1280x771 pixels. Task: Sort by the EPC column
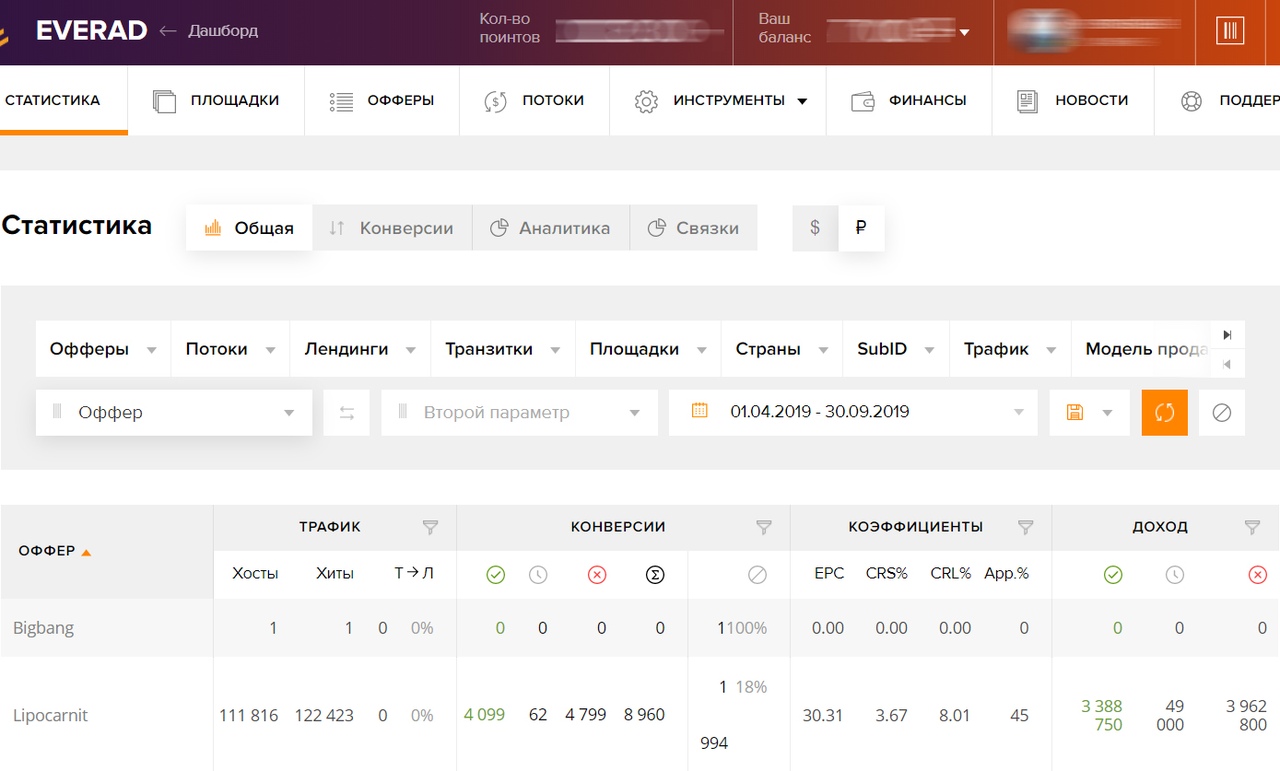pyautogui.click(x=829, y=573)
